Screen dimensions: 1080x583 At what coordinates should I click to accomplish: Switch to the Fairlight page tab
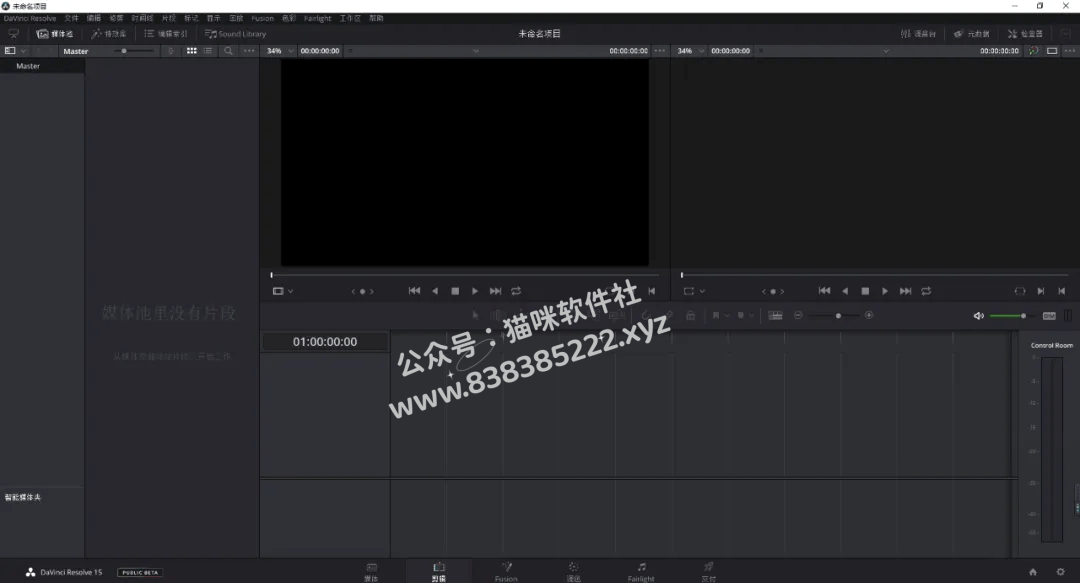pos(641,571)
